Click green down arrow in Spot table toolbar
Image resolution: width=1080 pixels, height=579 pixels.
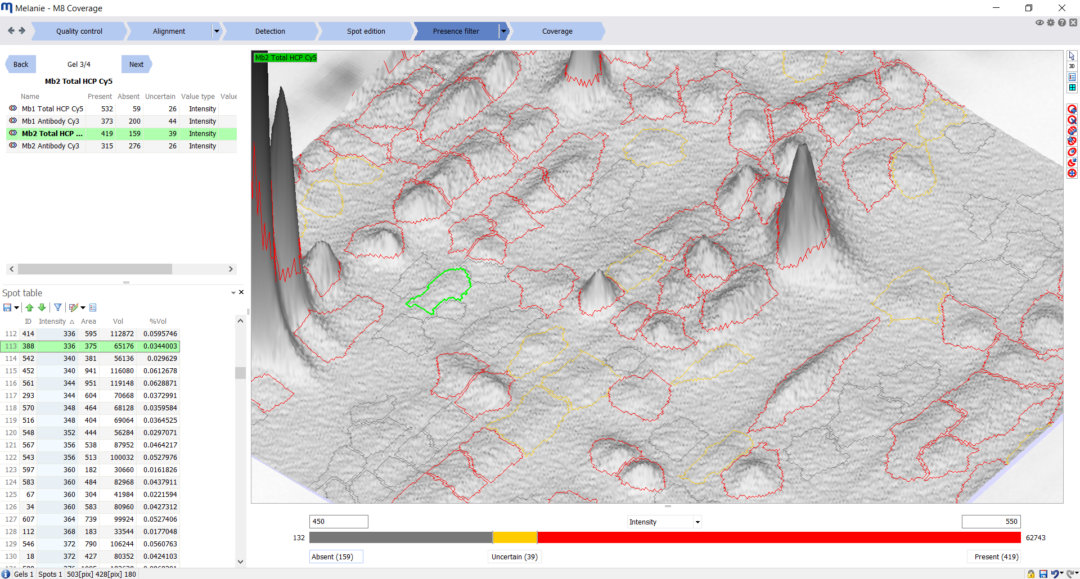coord(41,307)
